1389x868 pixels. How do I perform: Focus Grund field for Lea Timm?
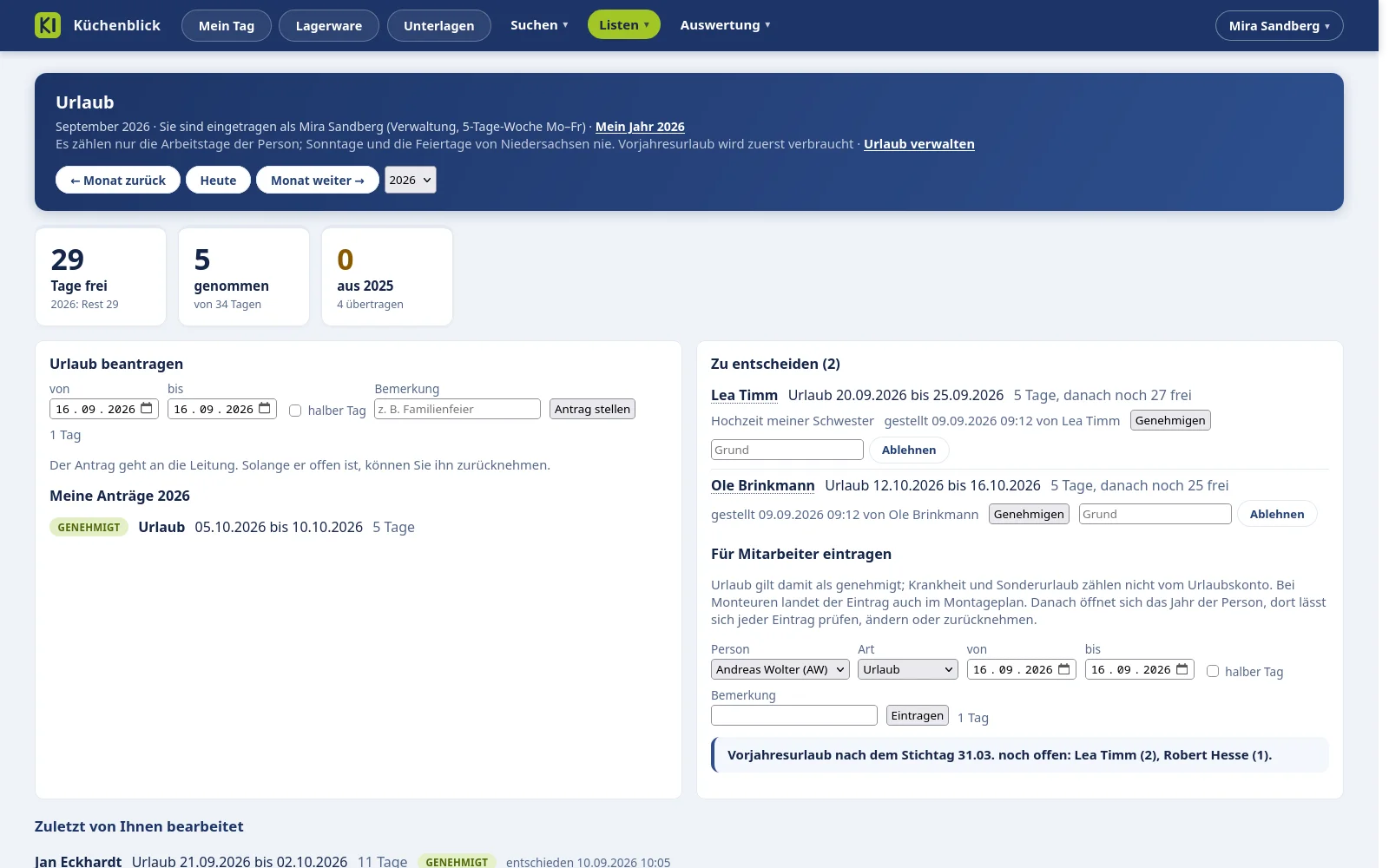[x=787, y=450]
